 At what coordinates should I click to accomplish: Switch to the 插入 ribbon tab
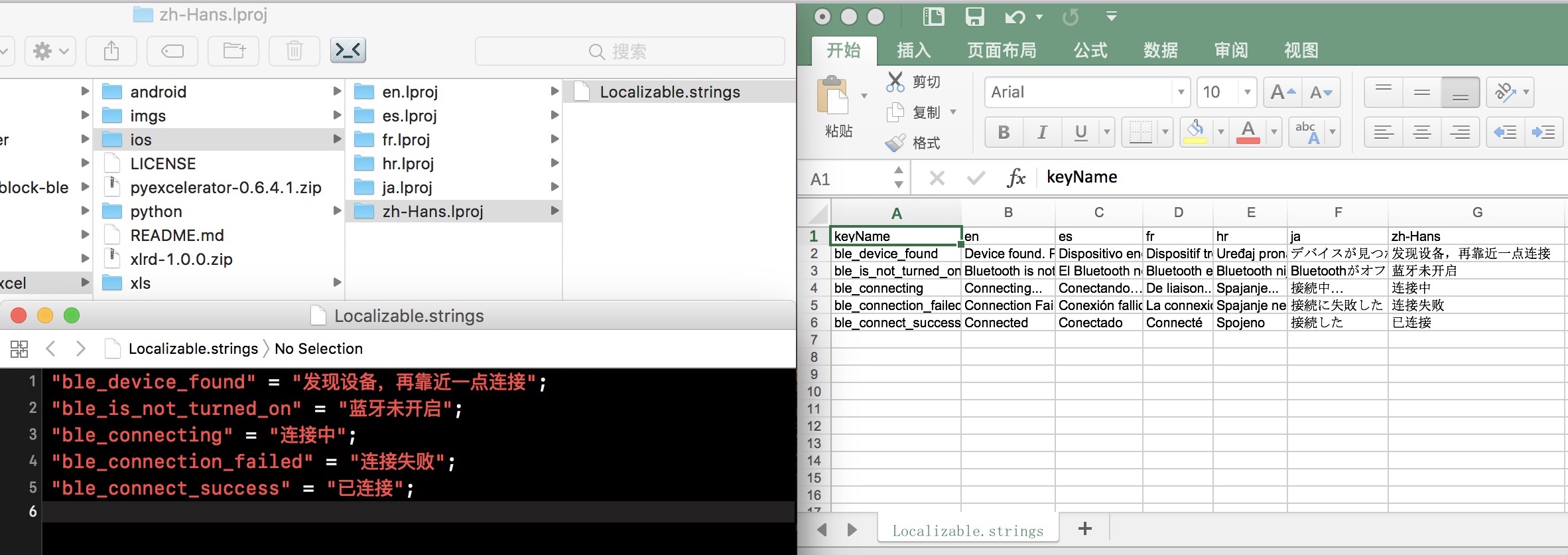click(x=913, y=50)
